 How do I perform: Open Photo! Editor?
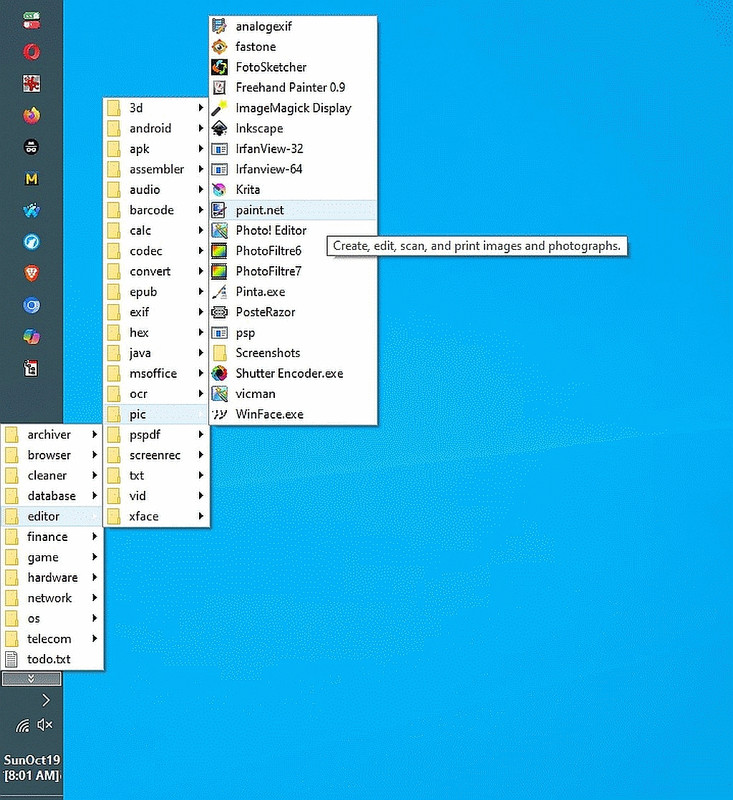[x=293, y=230]
